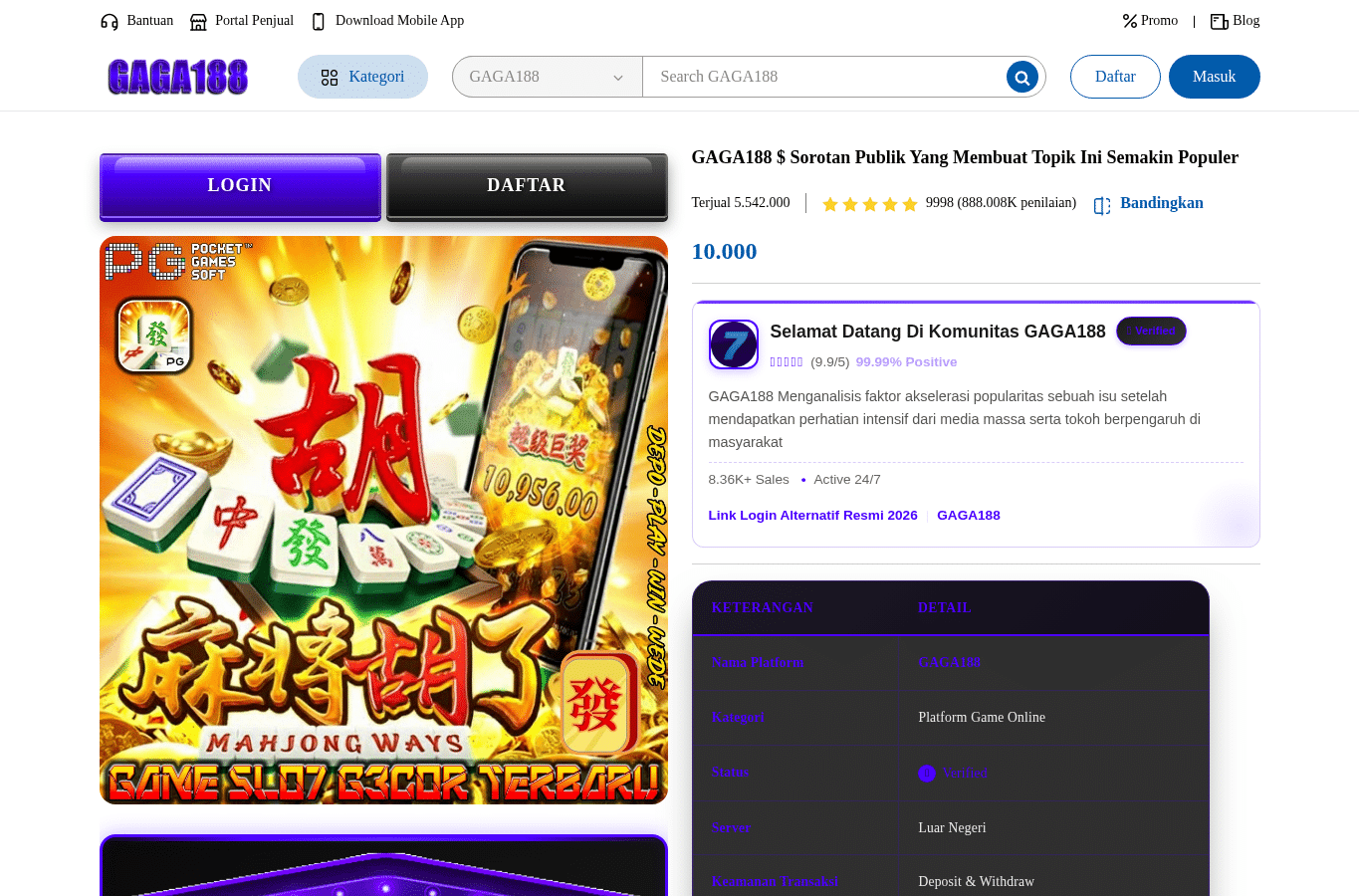Click the Blog icon
The width and height of the screenshot is (1359, 896).
[1219, 21]
